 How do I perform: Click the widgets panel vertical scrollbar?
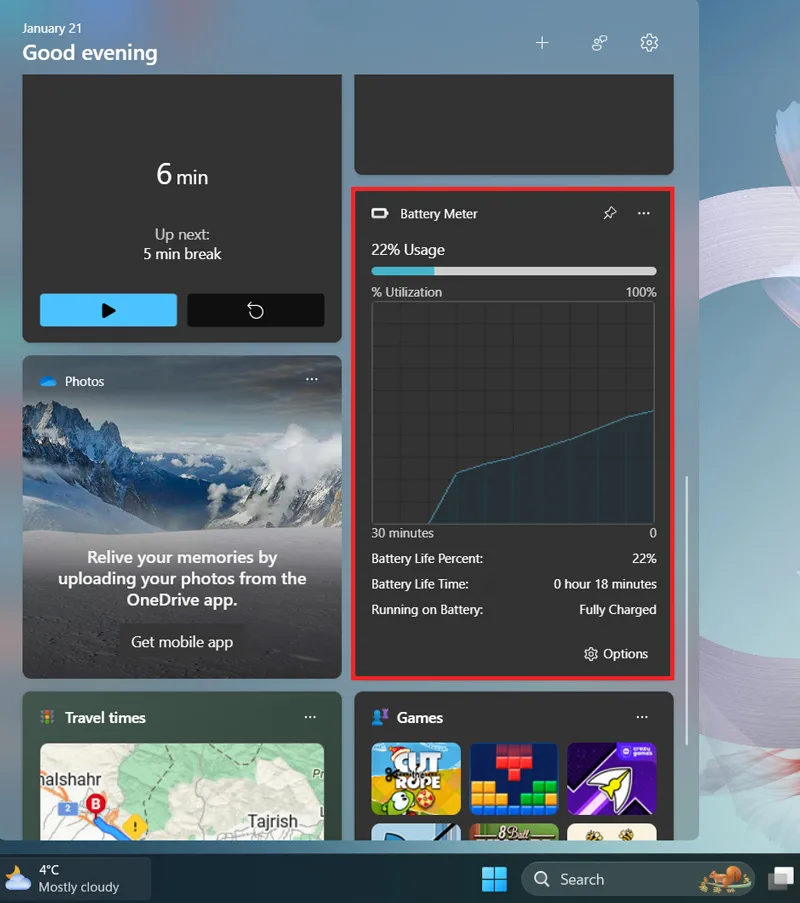(687, 610)
